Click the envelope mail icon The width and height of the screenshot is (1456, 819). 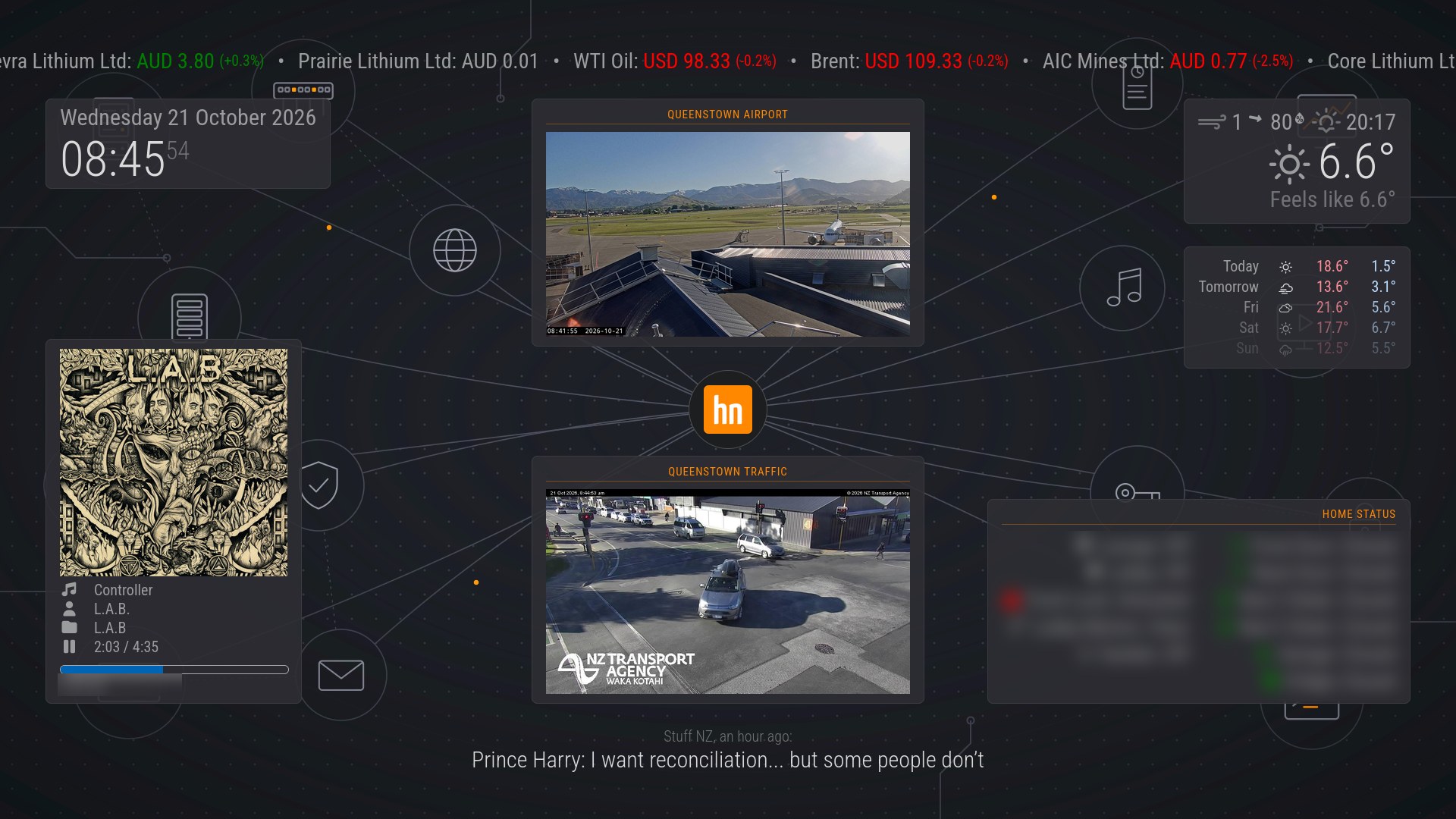tap(341, 675)
